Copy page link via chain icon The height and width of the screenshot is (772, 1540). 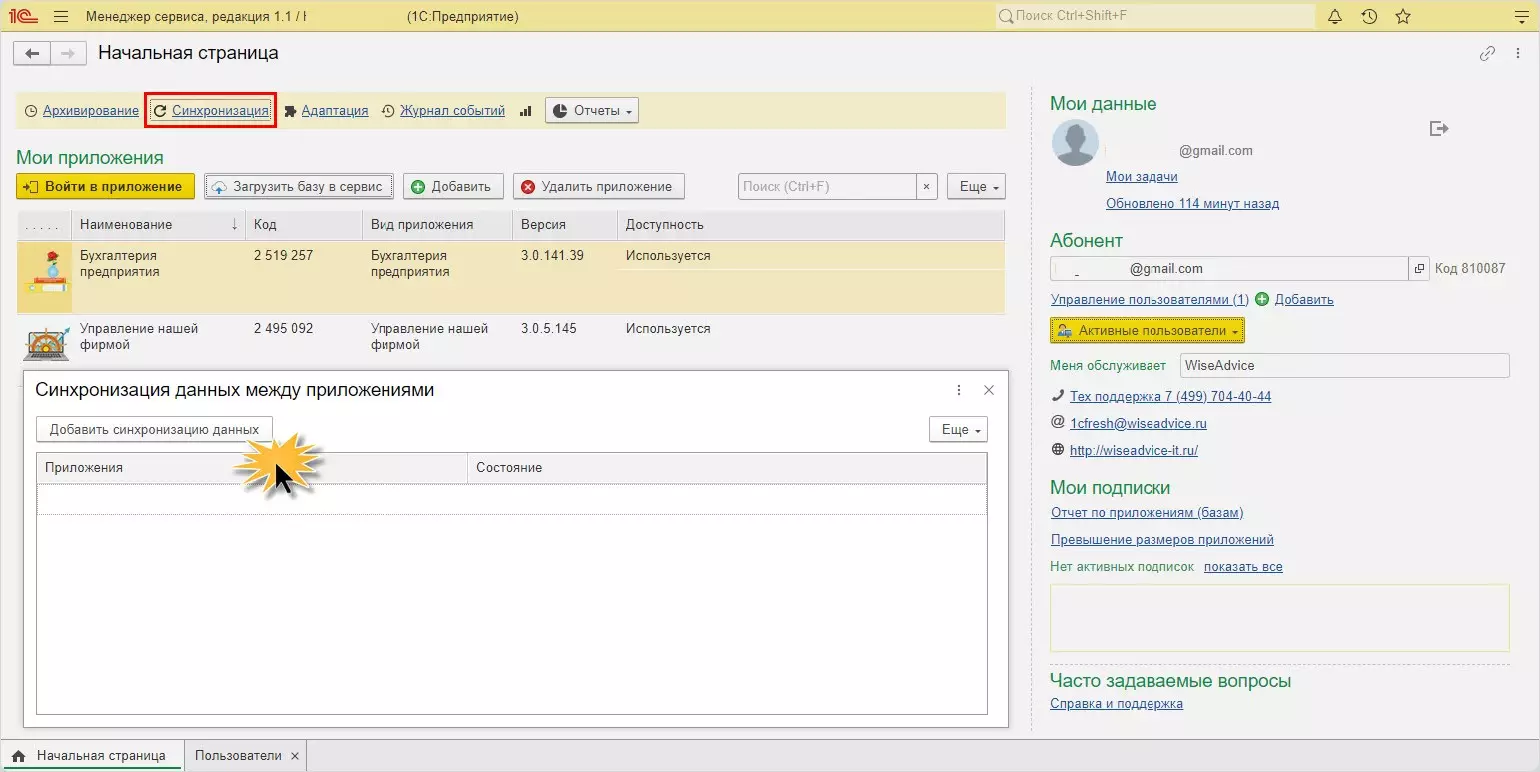(1487, 54)
